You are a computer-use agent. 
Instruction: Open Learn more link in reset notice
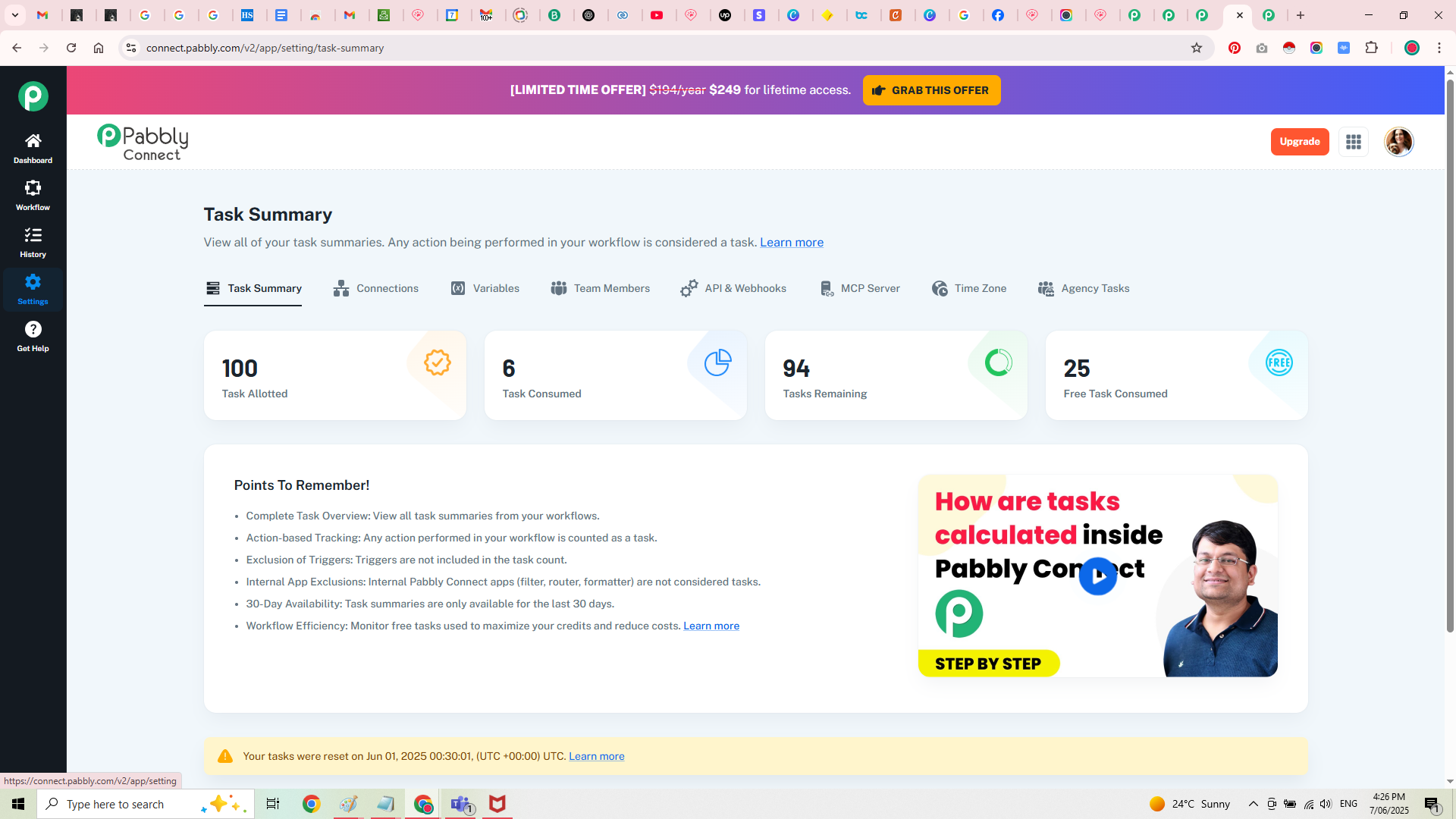click(x=597, y=756)
